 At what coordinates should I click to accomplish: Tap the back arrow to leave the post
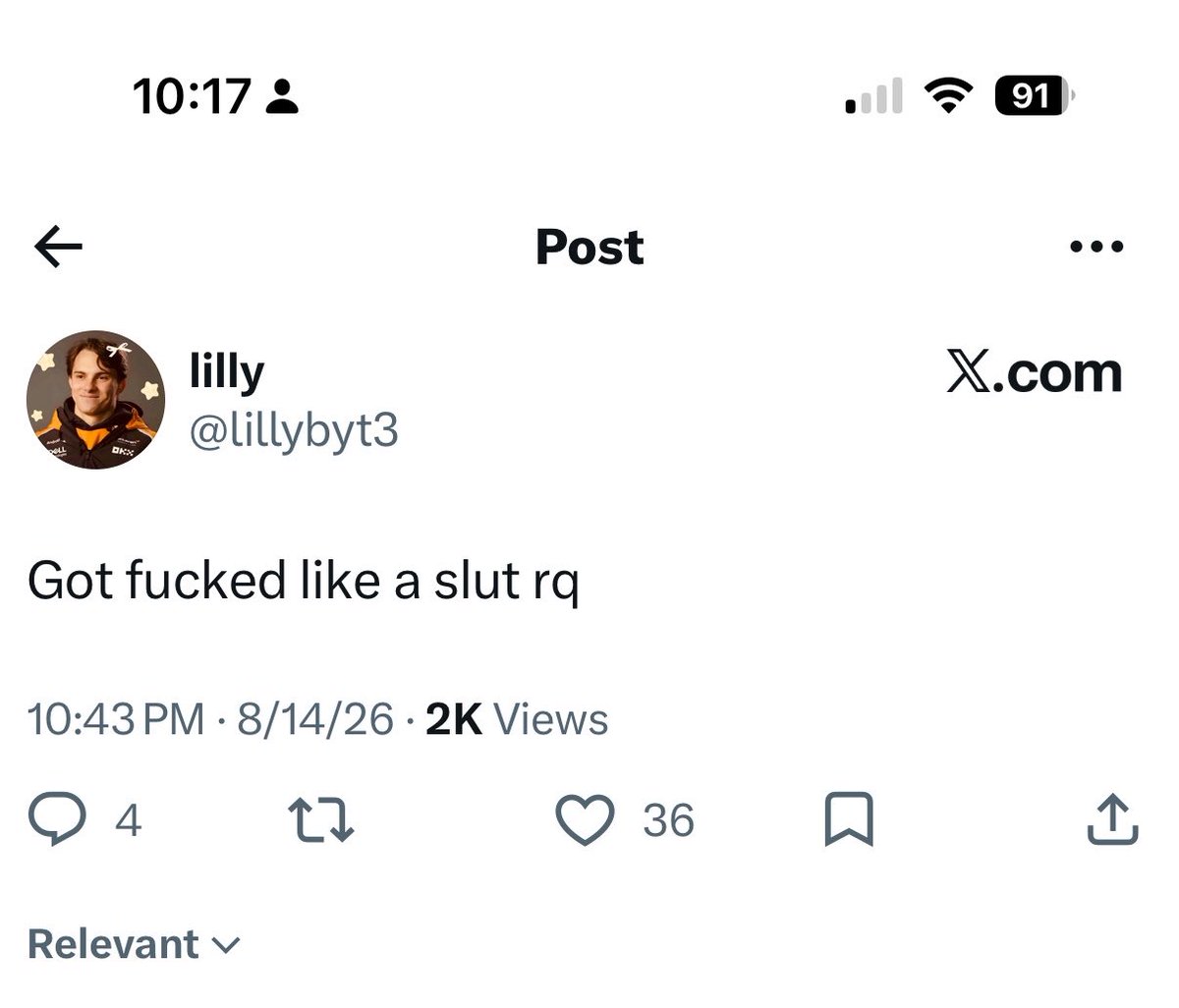pyautogui.click(x=58, y=248)
